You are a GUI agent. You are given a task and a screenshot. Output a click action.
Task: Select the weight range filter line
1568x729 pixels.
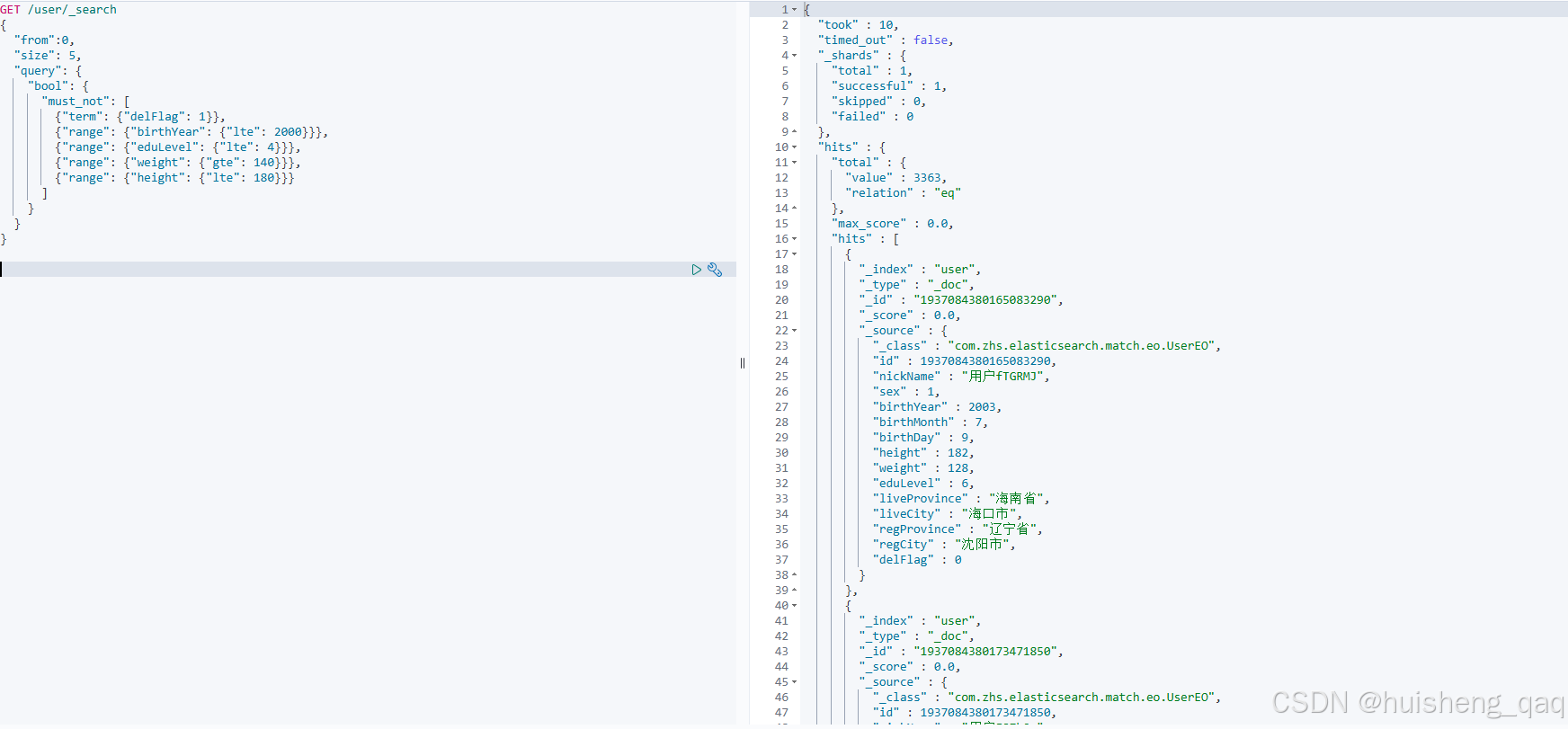[178, 163]
